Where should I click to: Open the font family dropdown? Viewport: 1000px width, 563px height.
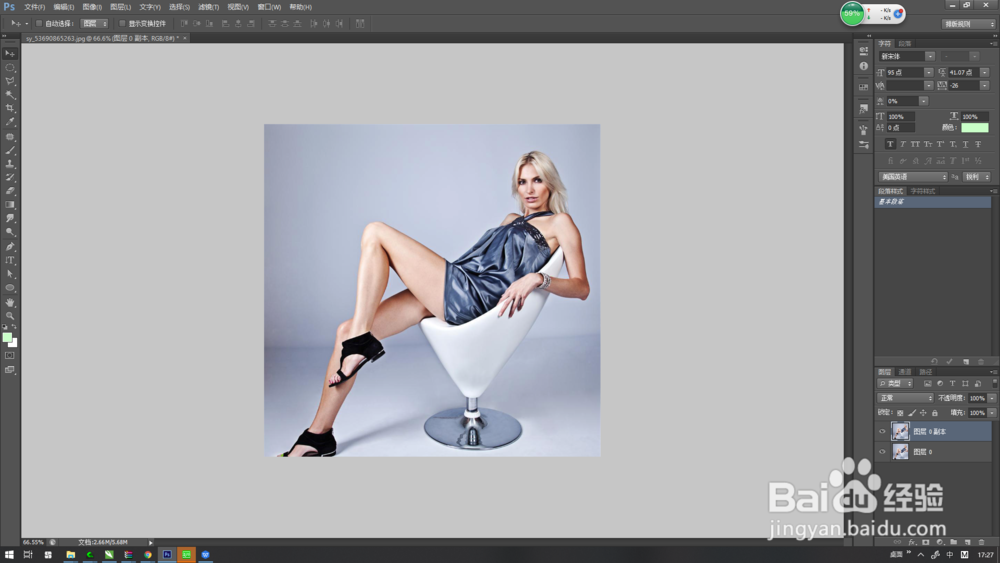930,57
